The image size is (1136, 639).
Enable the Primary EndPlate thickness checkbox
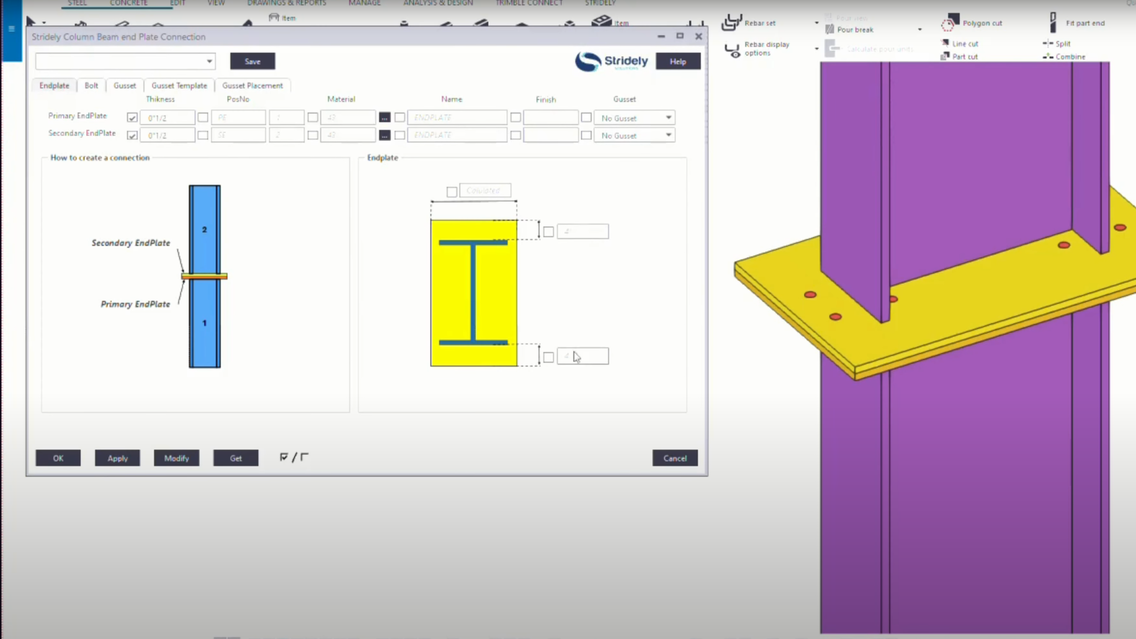[132, 117]
